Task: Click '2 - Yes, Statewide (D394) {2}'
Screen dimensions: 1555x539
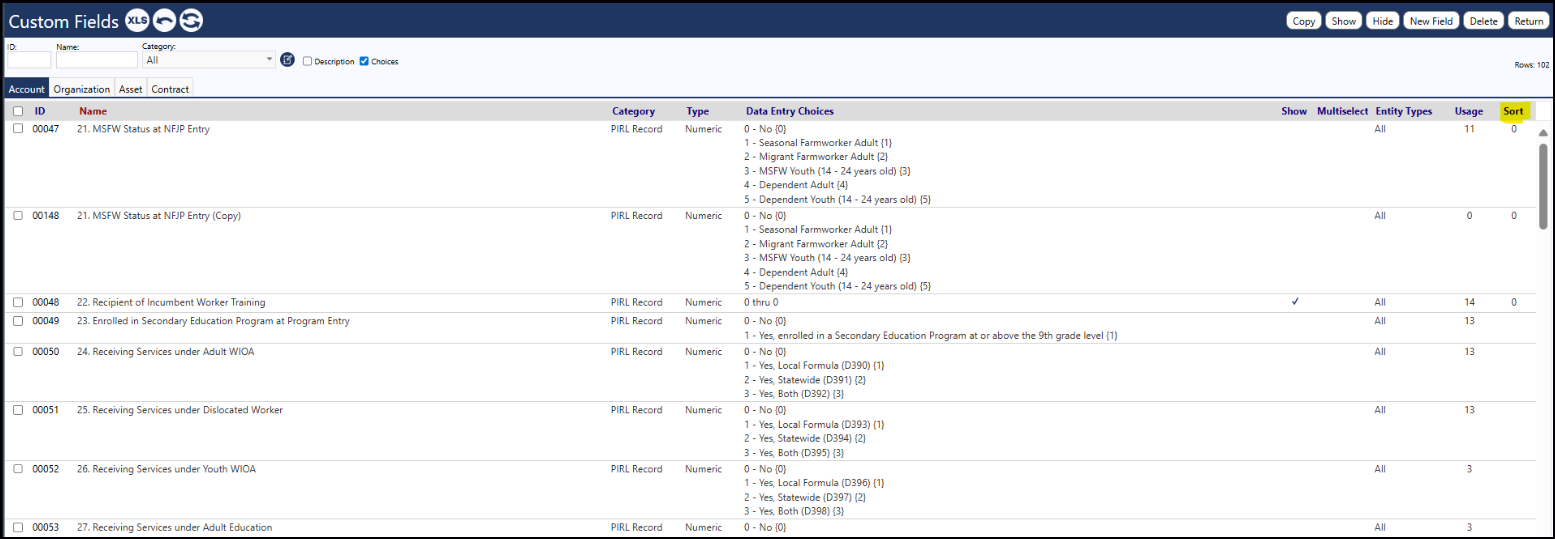Action: point(805,439)
